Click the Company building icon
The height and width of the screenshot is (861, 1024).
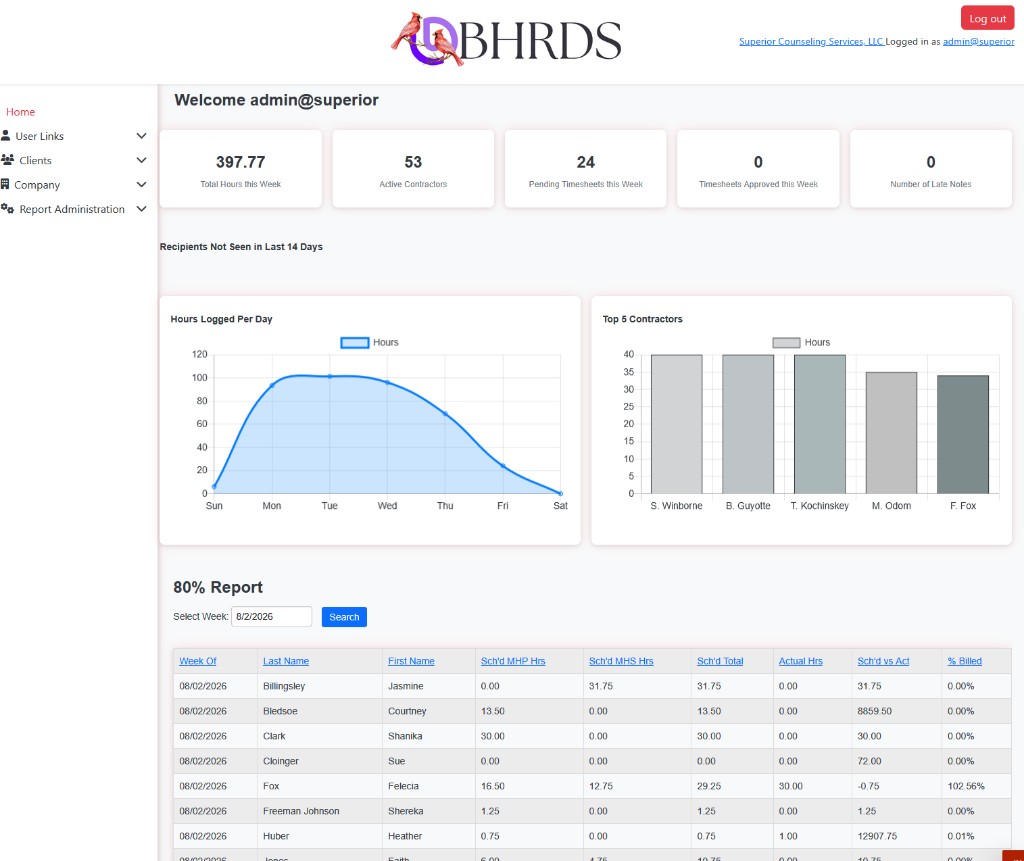tap(5, 184)
